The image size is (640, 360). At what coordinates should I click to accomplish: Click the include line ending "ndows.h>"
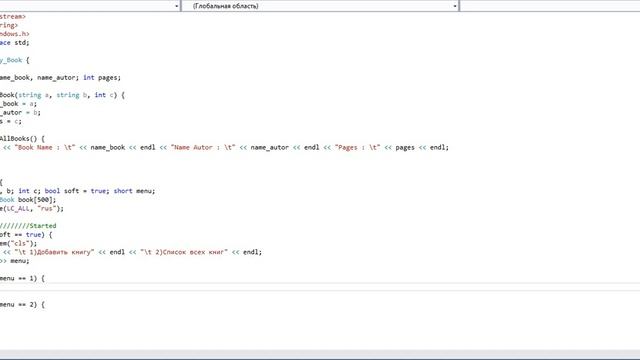pyautogui.click(x=15, y=34)
